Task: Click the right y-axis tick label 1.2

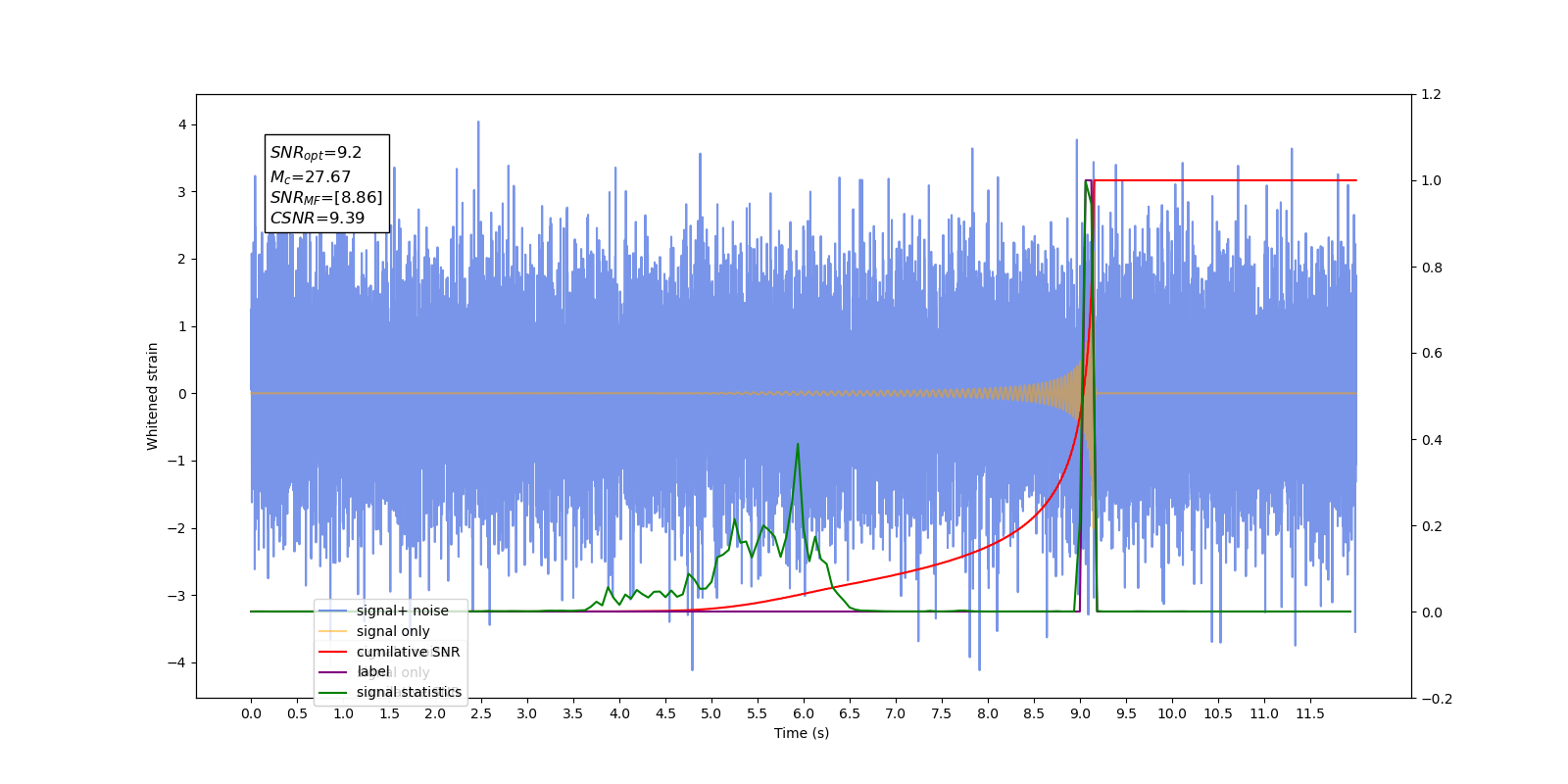Action: click(1432, 95)
